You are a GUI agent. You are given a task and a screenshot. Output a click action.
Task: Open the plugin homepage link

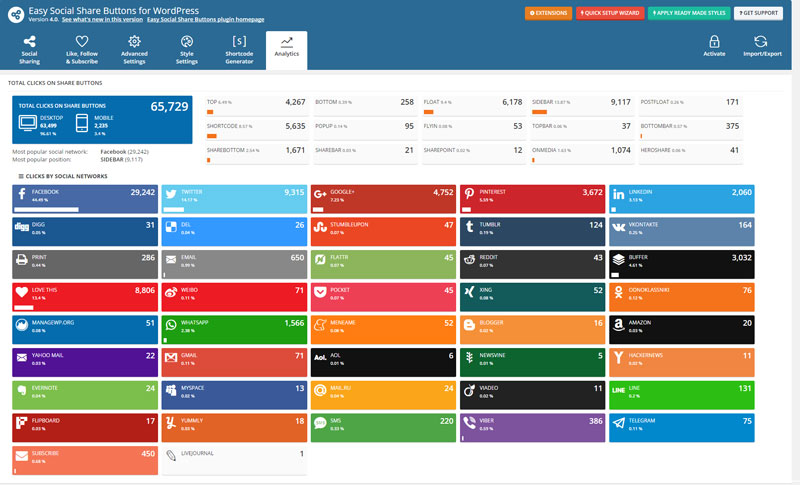click(206, 19)
